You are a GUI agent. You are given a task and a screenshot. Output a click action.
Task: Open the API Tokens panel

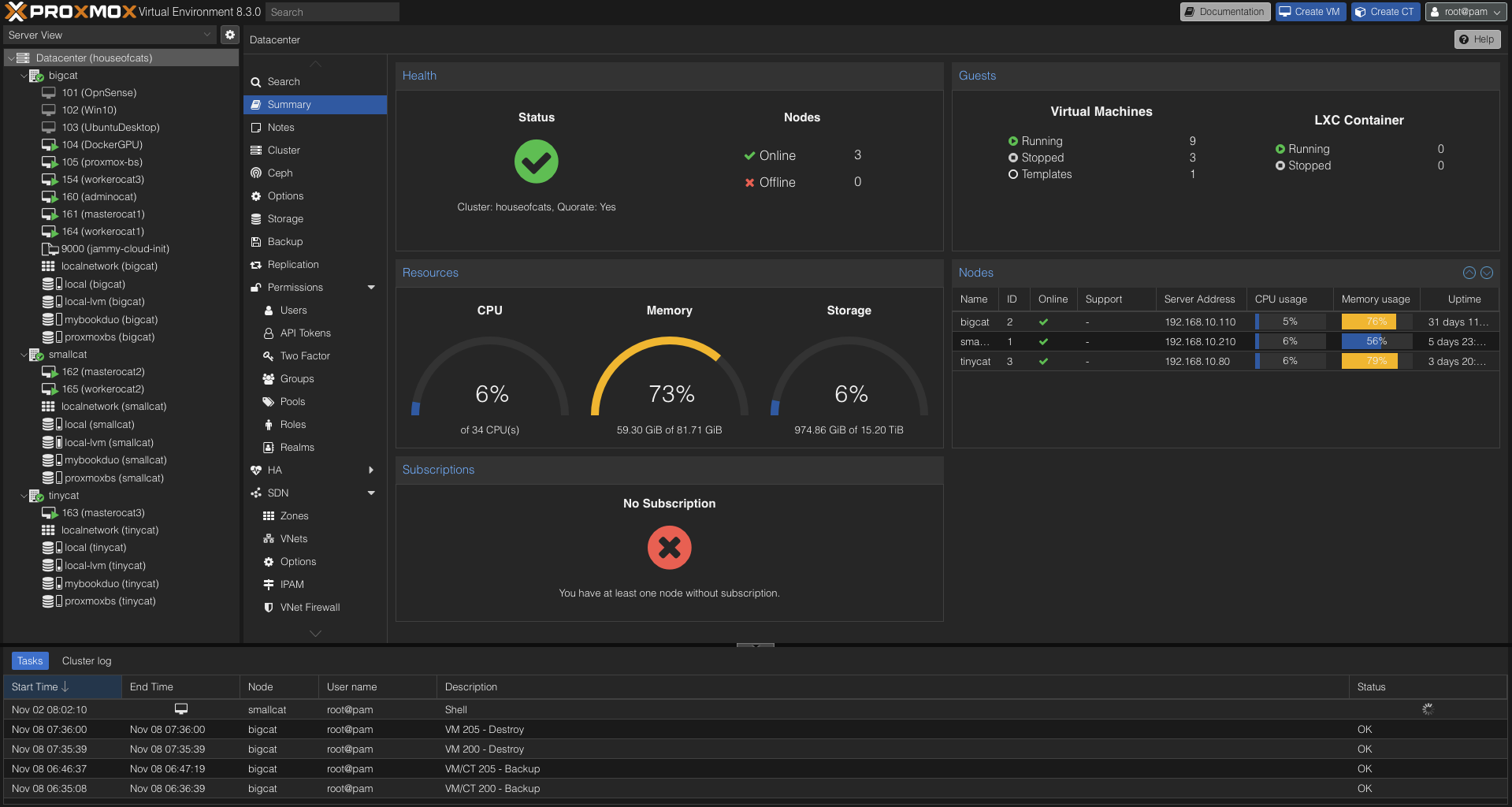[305, 333]
